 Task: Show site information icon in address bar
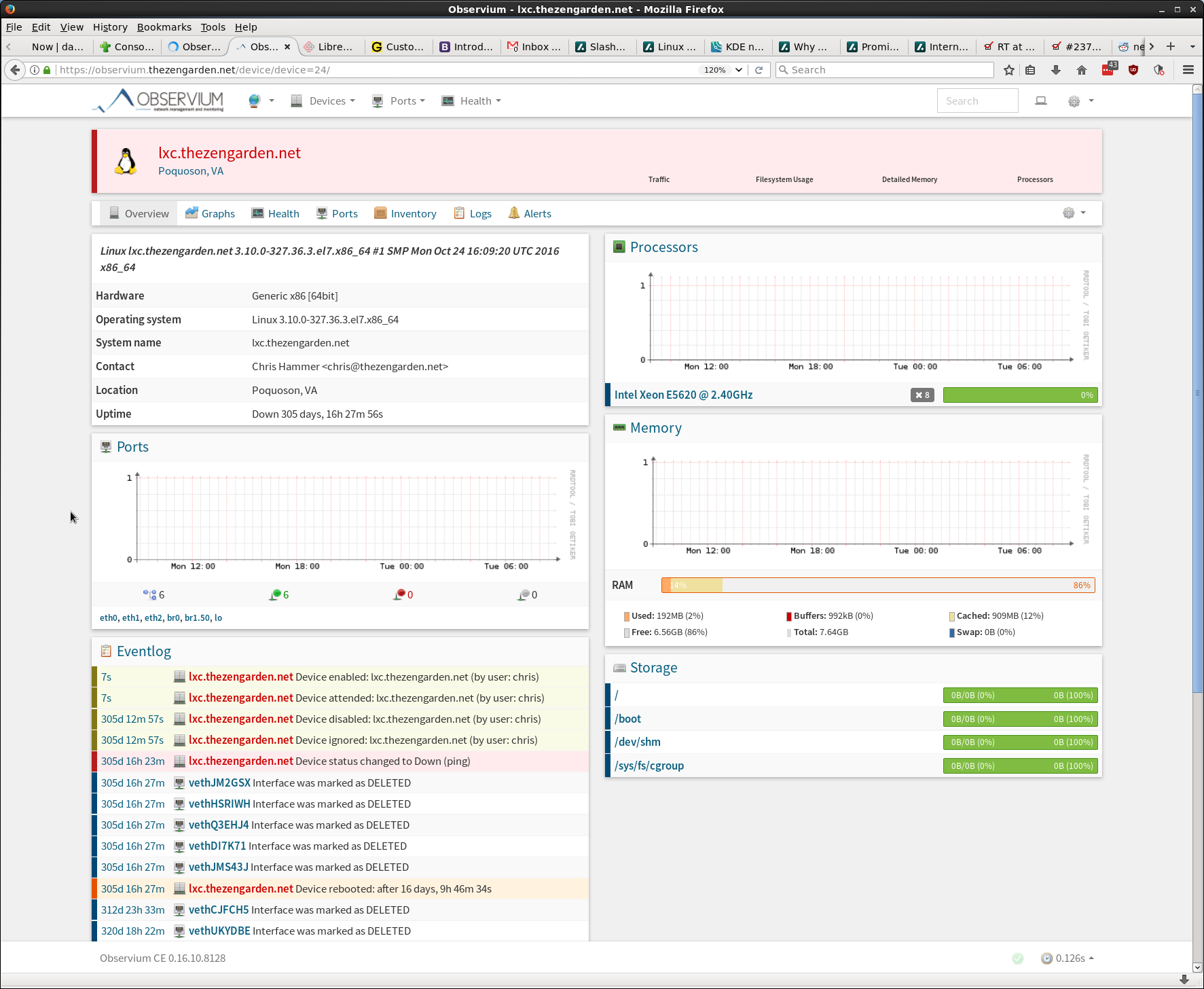tap(34, 70)
